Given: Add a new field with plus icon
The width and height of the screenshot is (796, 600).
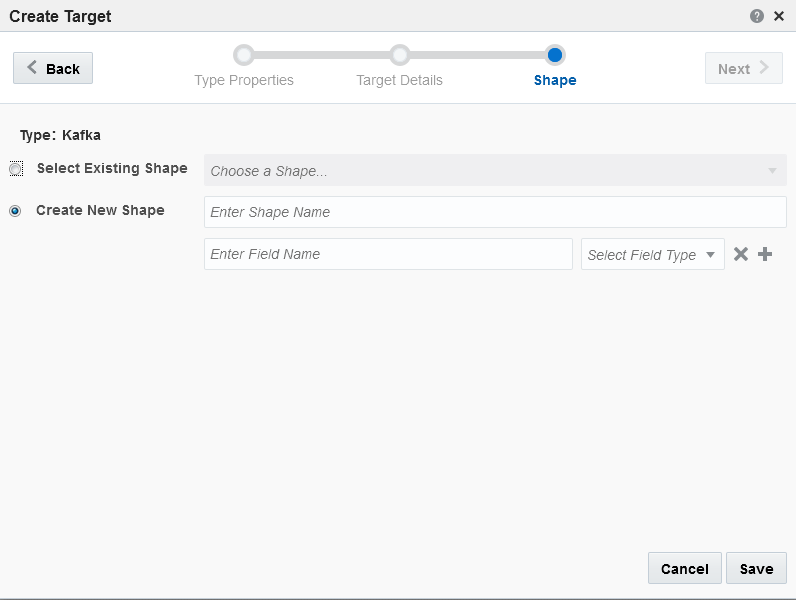Looking at the screenshot, I should [x=765, y=254].
